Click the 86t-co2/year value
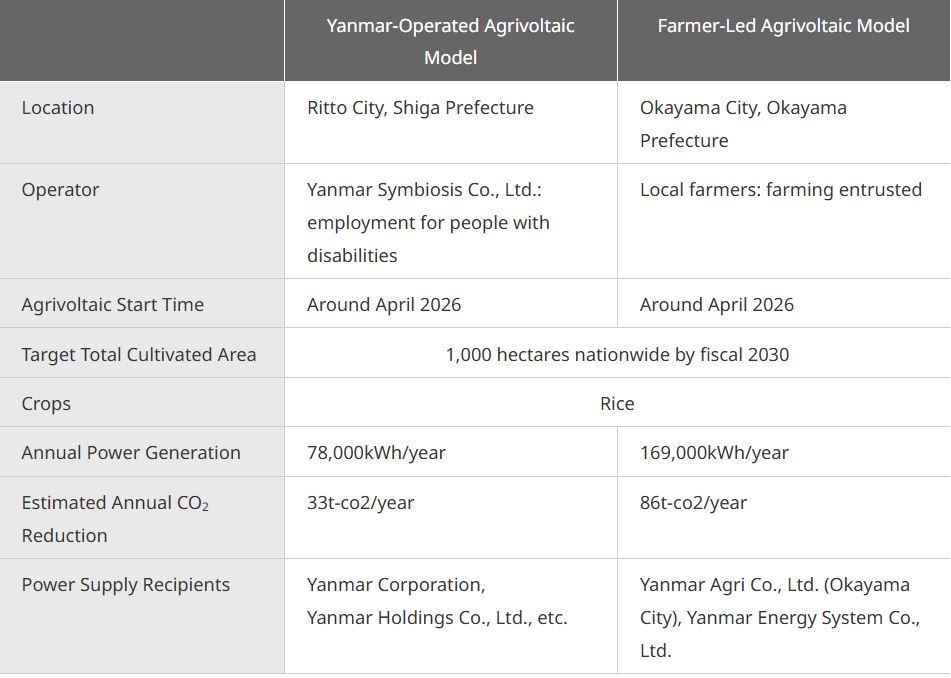 click(693, 503)
